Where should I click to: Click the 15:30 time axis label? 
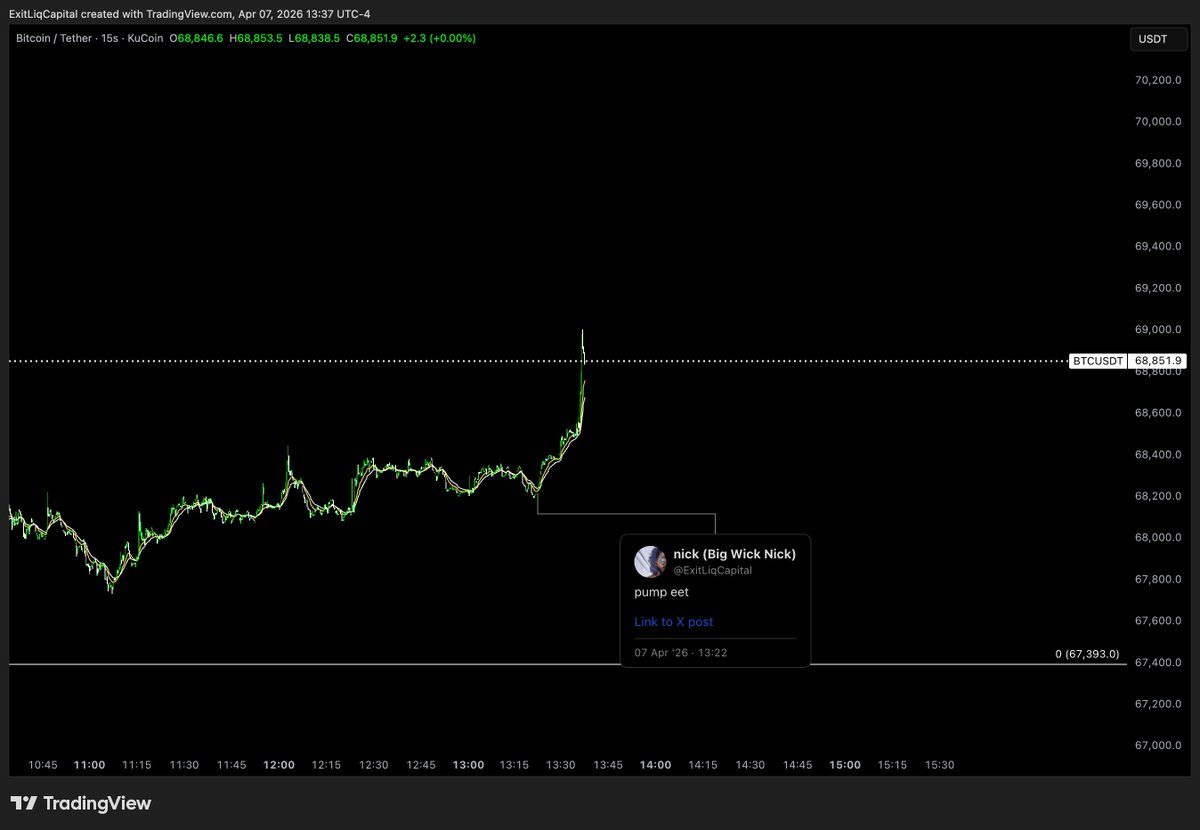[939, 765]
